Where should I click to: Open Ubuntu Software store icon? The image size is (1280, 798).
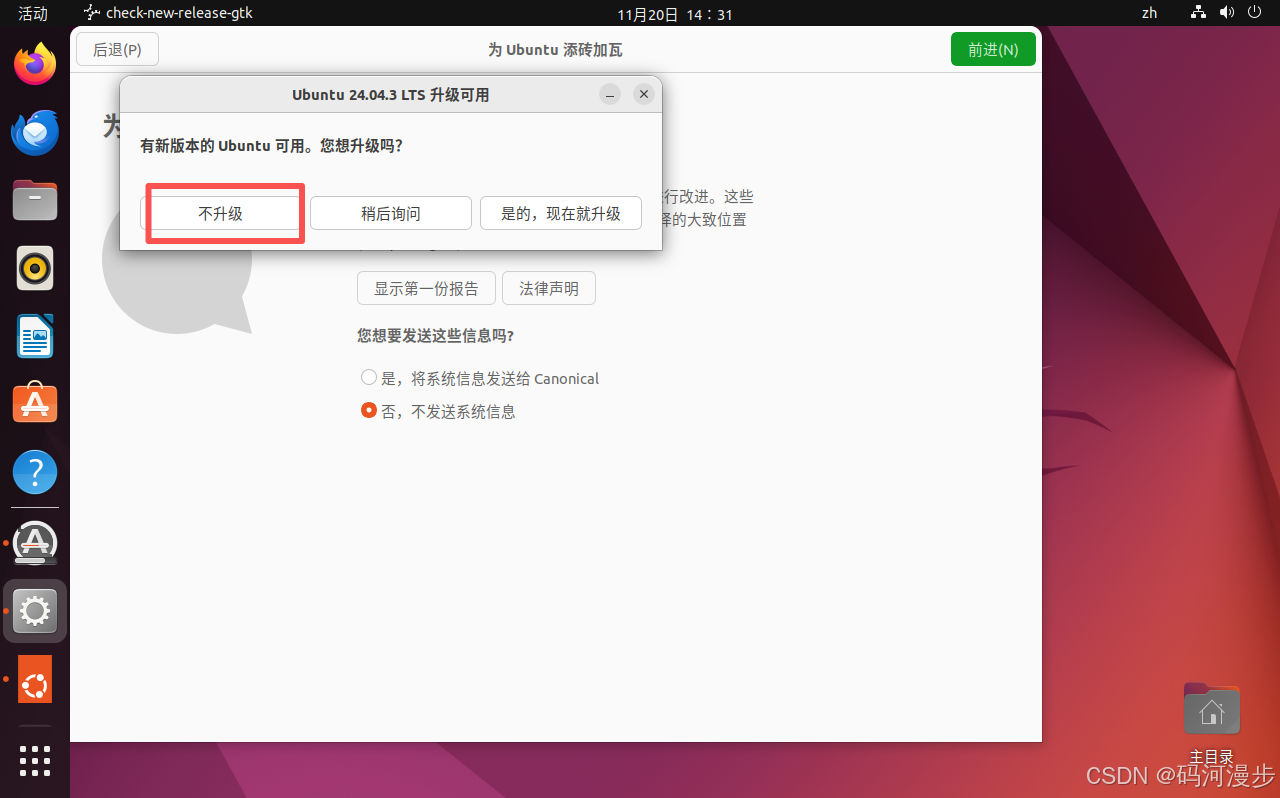click(35, 403)
